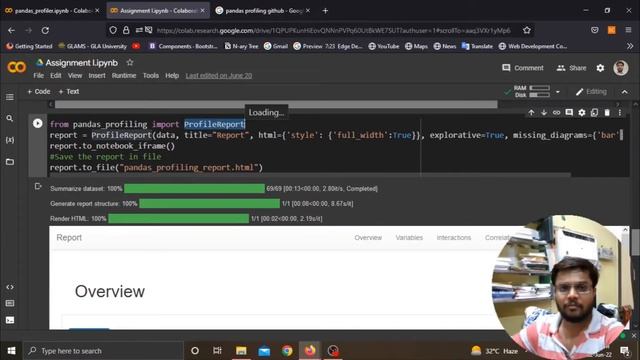Open the Colab find and replace search
The width and height of the screenshot is (640, 360).
click(x=10, y=118)
